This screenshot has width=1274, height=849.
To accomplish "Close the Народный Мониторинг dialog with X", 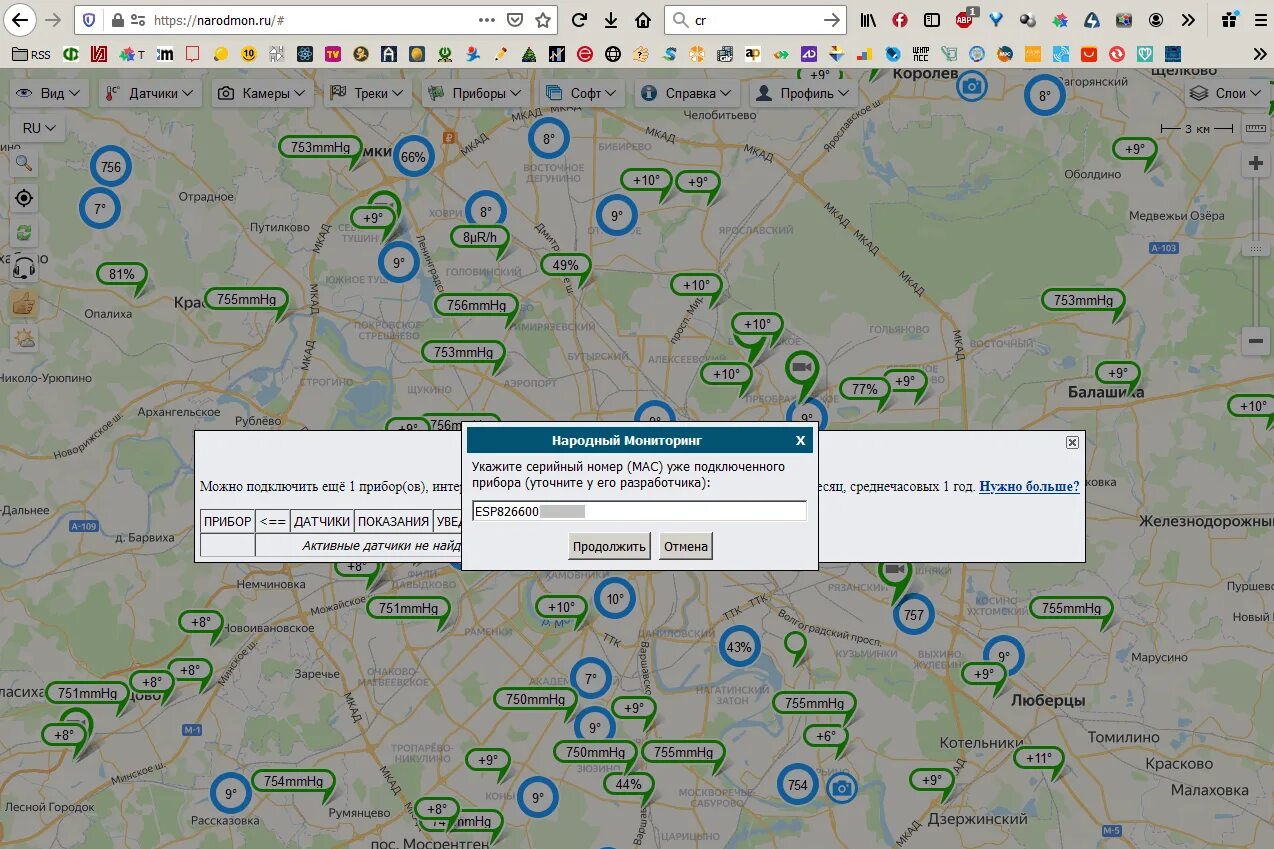I will [x=800, y=440].
